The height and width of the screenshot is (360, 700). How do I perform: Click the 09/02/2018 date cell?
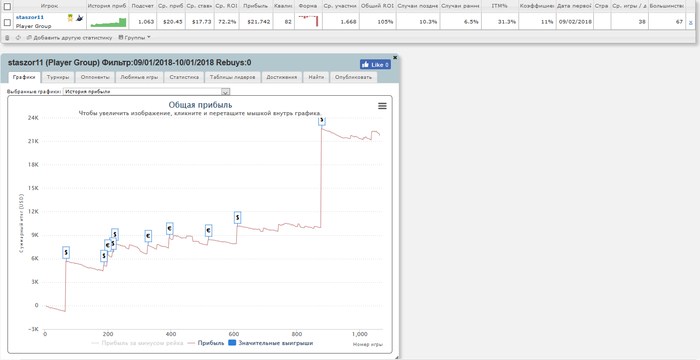(x=576, y=22)
